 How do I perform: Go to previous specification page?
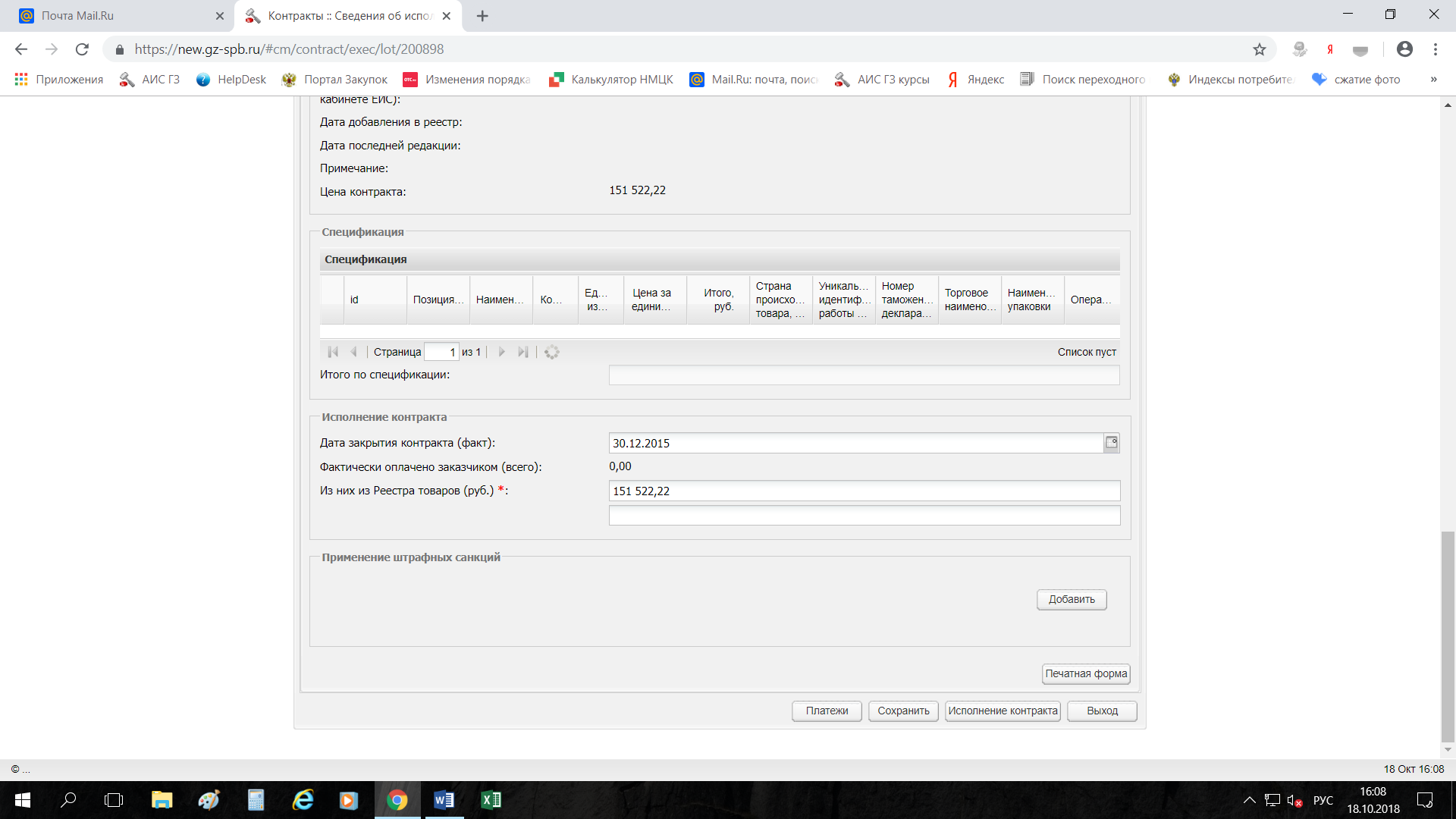353,352
